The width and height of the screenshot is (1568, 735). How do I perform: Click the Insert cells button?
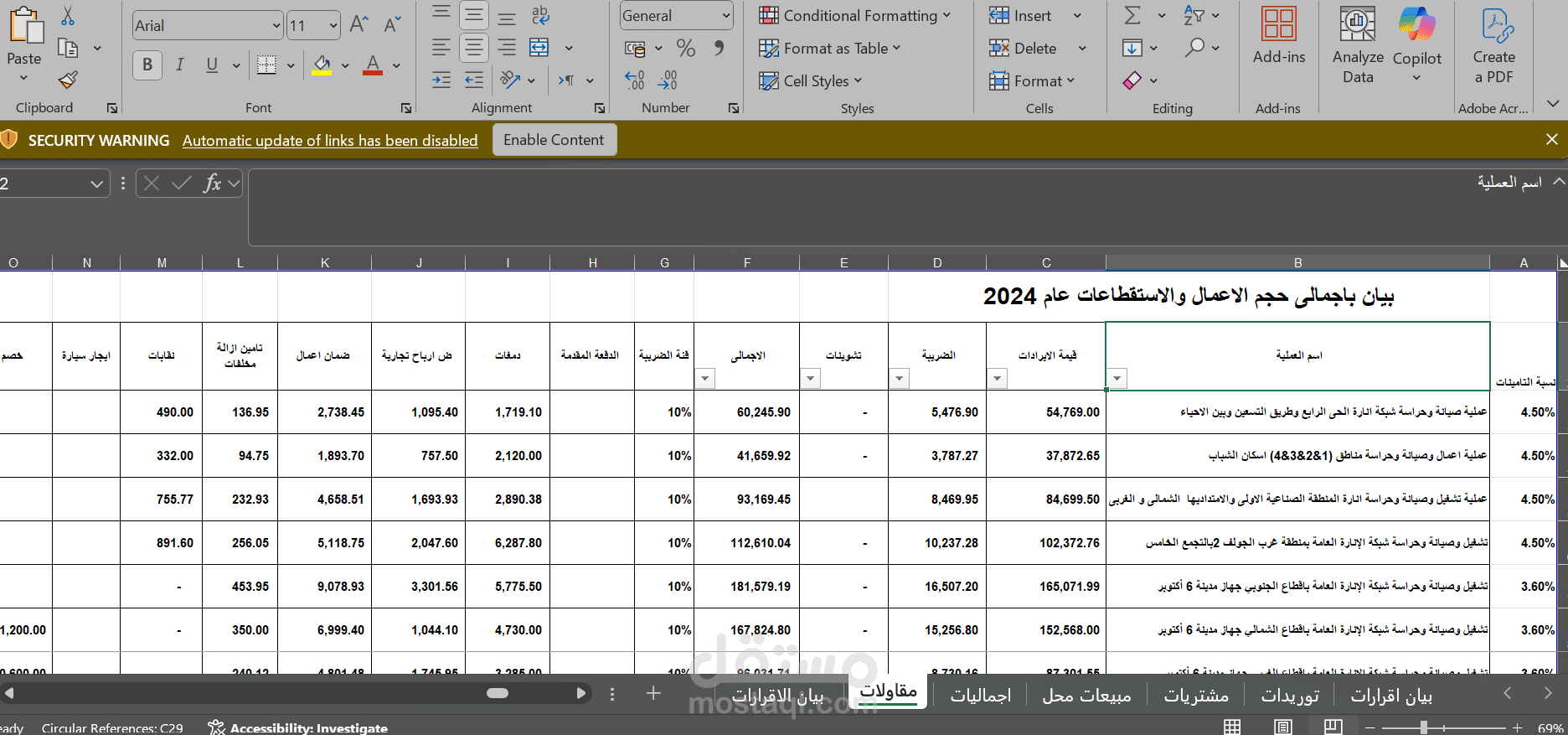click(x=1020, y=16)
